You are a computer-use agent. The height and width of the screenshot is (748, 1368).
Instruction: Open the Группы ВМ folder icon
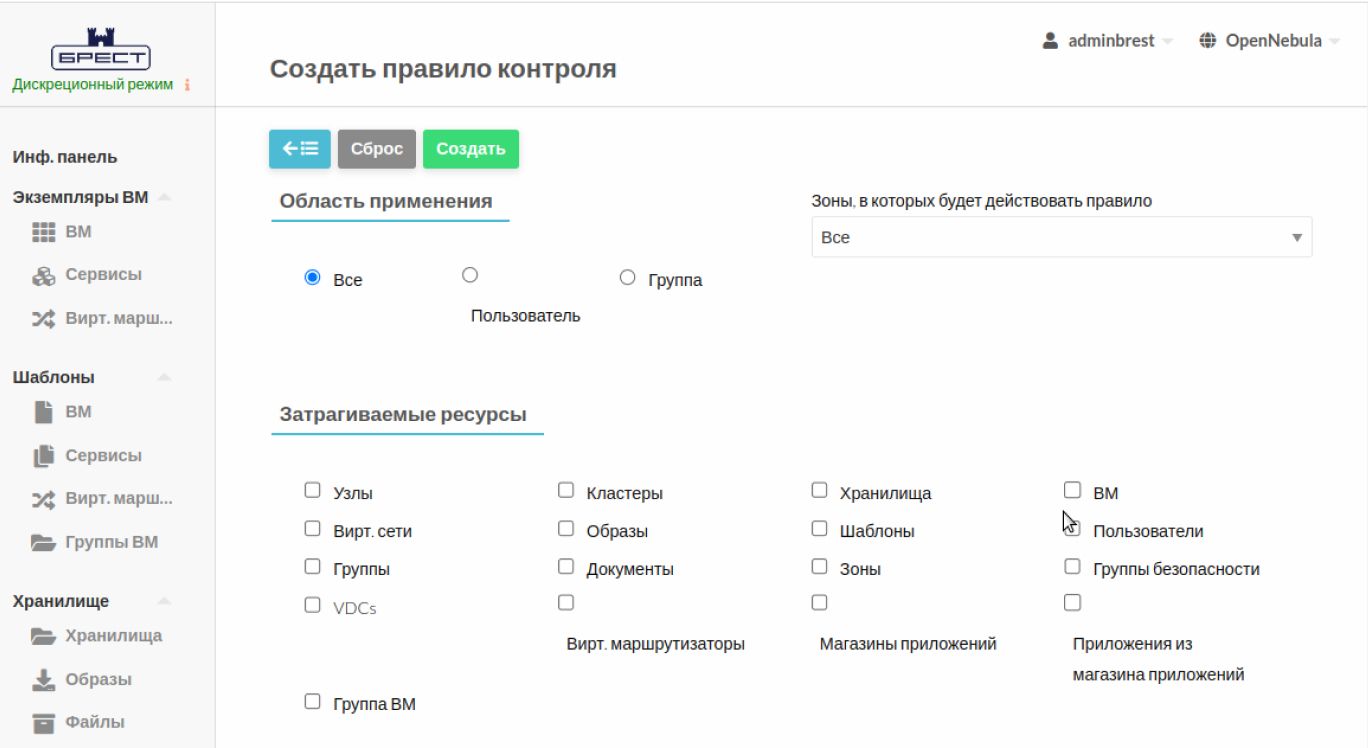tap(43, 543)
